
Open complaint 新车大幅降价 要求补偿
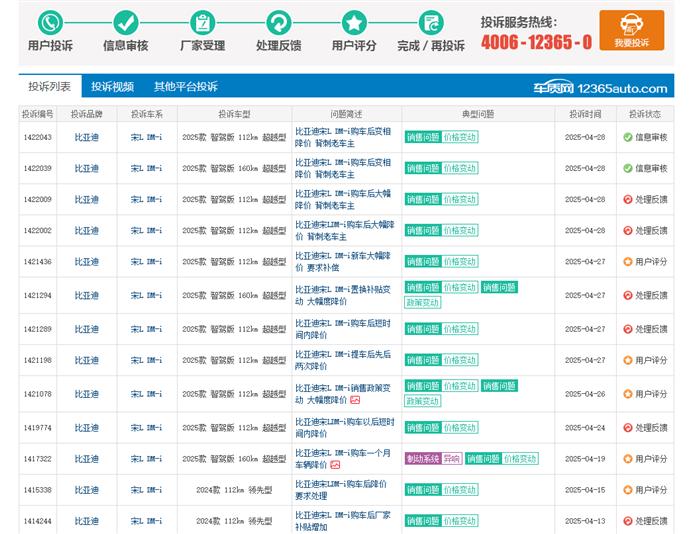pos(343,262)
